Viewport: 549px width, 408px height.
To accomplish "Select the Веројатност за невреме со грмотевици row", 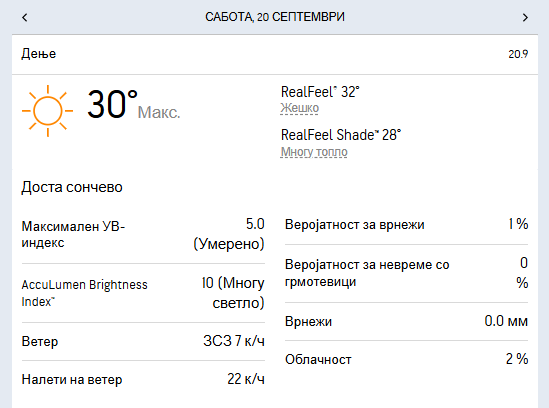I will point(406,274).
